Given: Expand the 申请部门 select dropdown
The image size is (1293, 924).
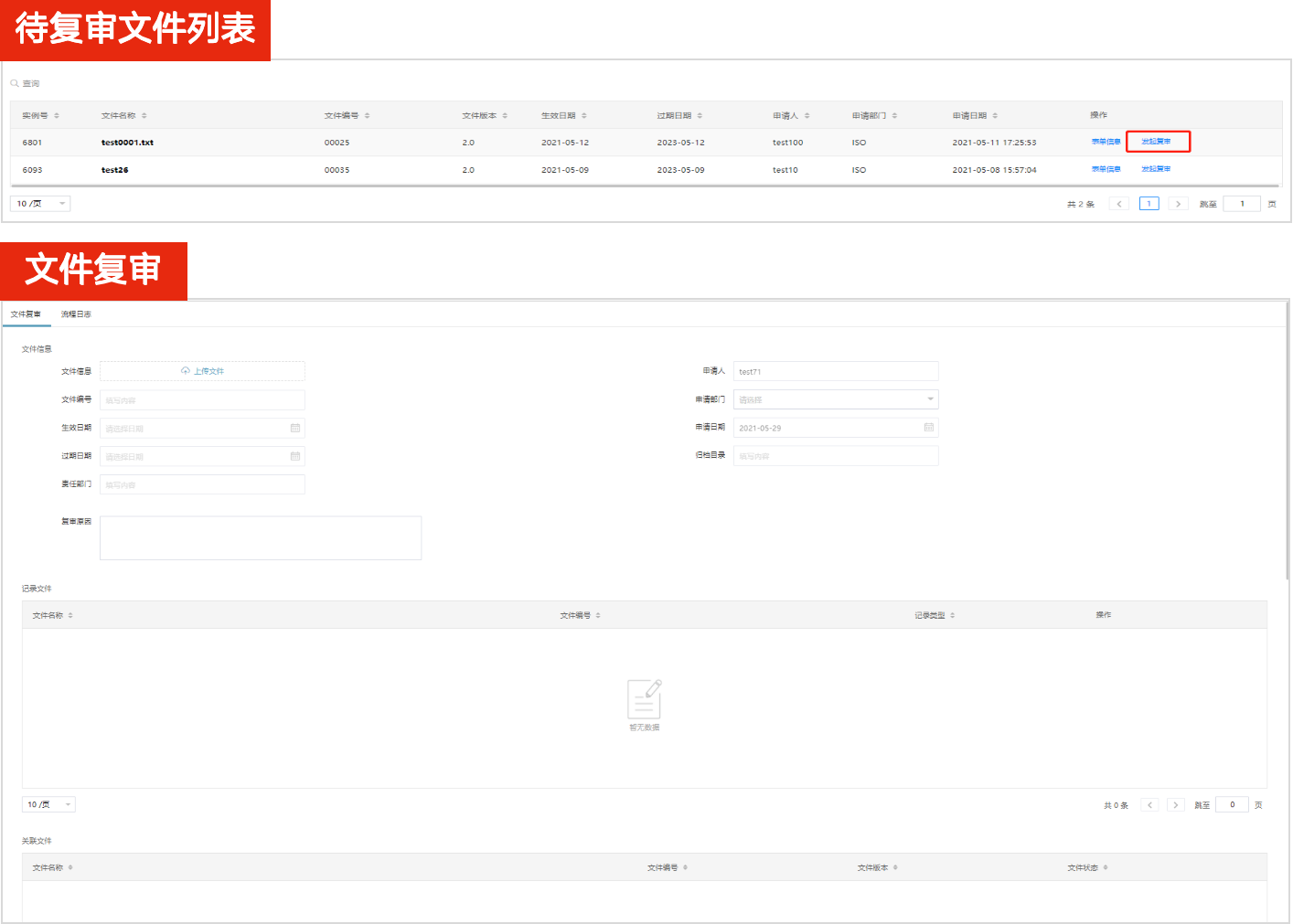Looking at the screenshot, I should (836, 399).
